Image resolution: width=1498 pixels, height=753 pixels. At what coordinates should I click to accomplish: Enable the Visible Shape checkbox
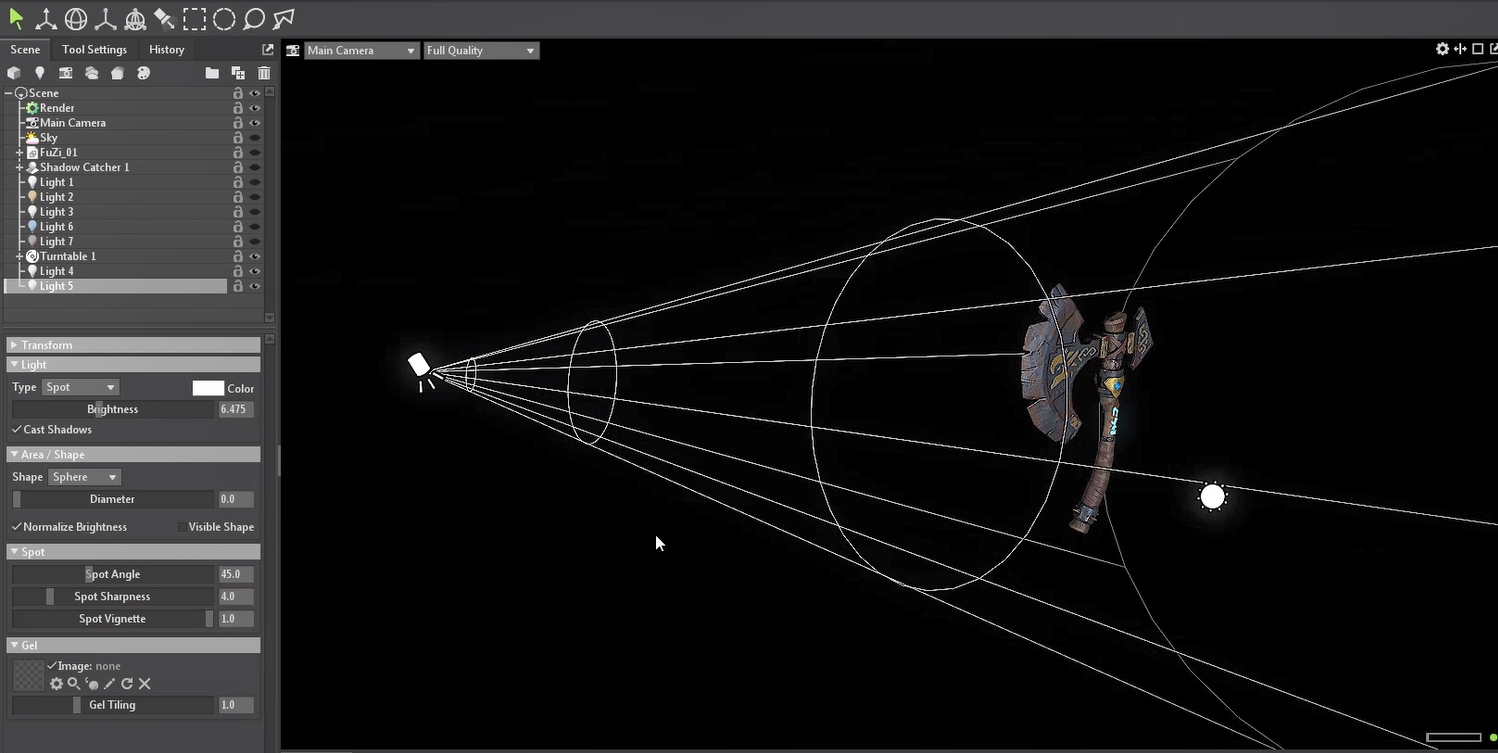point(181,527)
